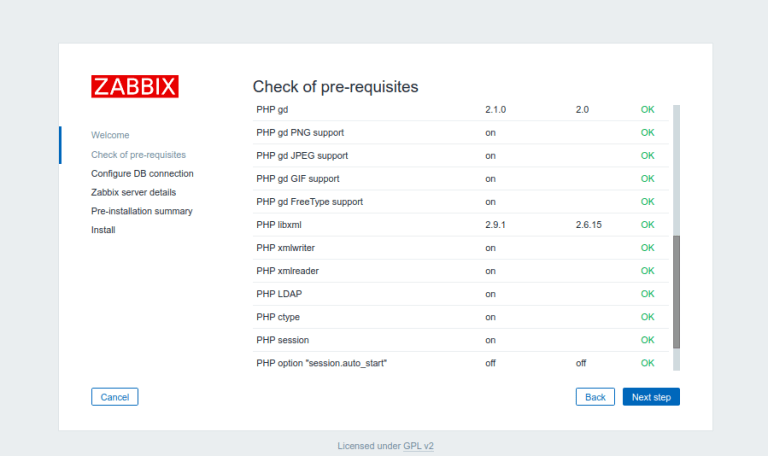Go to the Next step
Screen dimensions: 768x456
651,397
